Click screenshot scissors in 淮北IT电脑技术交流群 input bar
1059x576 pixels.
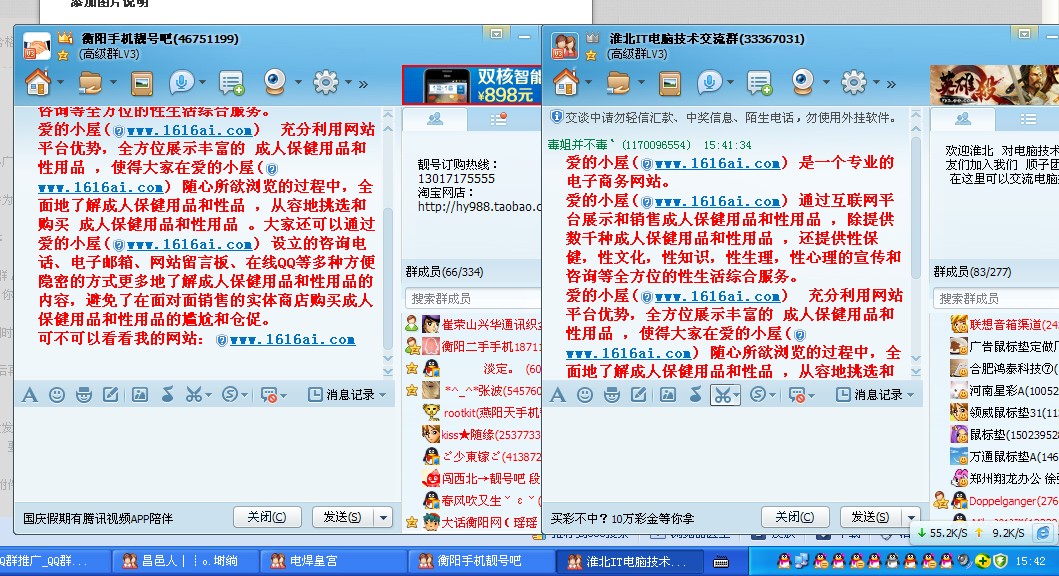pos(722,394)
